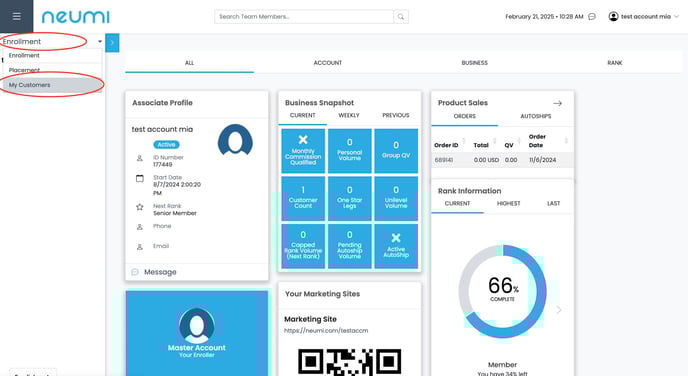Click the One Star Legs tile
The width and height of the screenshot is (688, 376).
click(x=350, y=198)
